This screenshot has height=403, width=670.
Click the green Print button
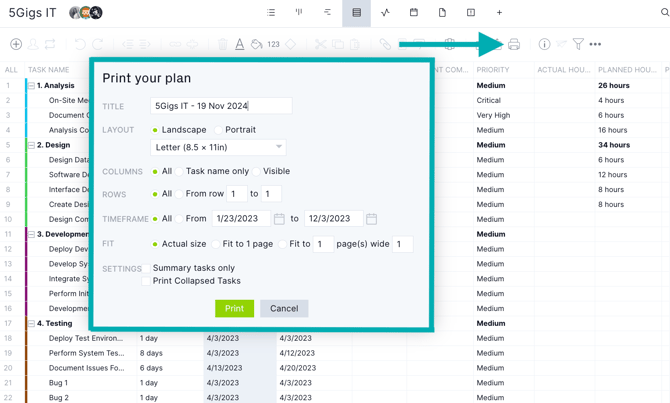point(235,309)
